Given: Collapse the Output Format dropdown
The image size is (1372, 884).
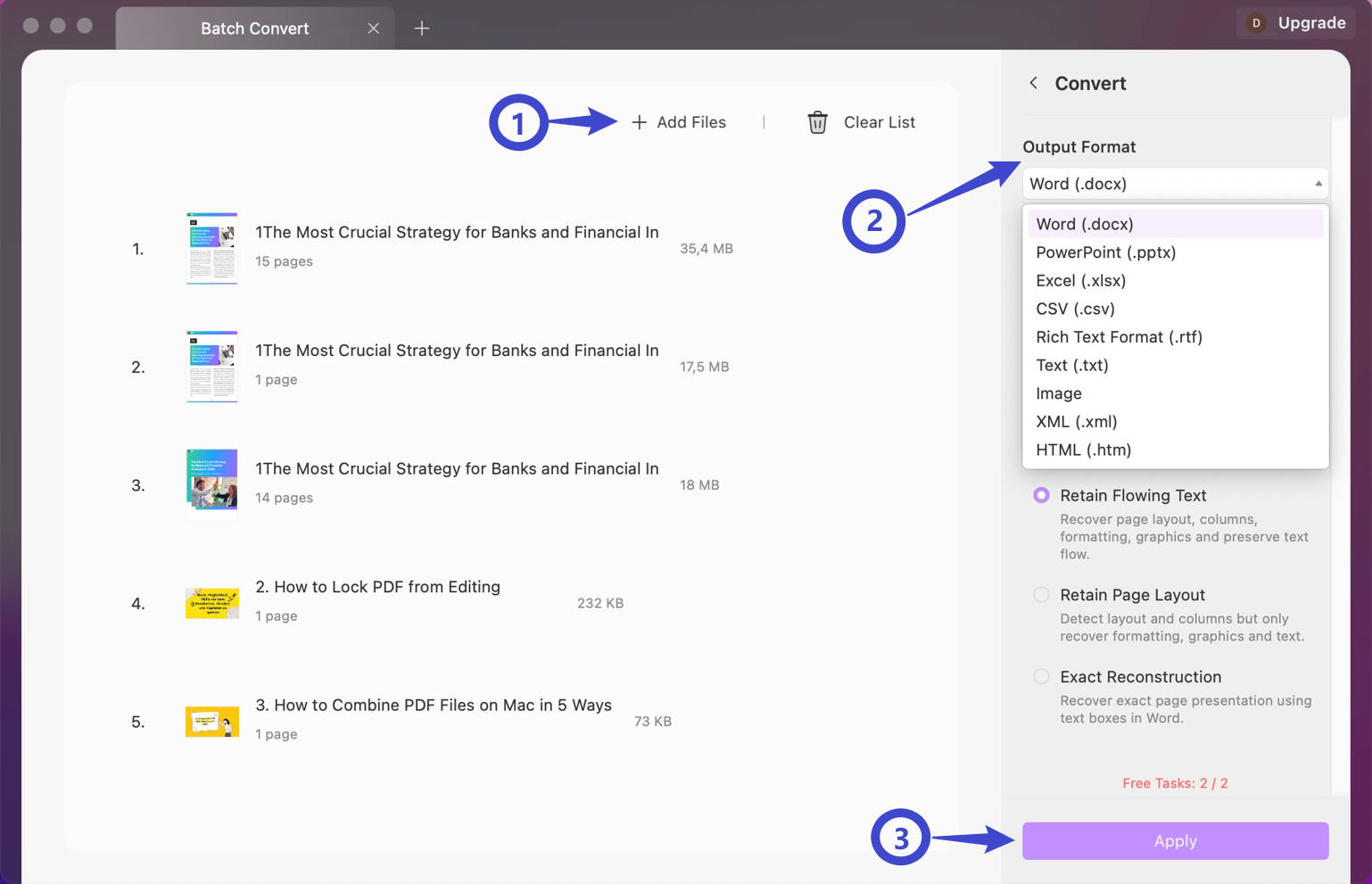Looking at the screenshot, I should coord(1318,184).
